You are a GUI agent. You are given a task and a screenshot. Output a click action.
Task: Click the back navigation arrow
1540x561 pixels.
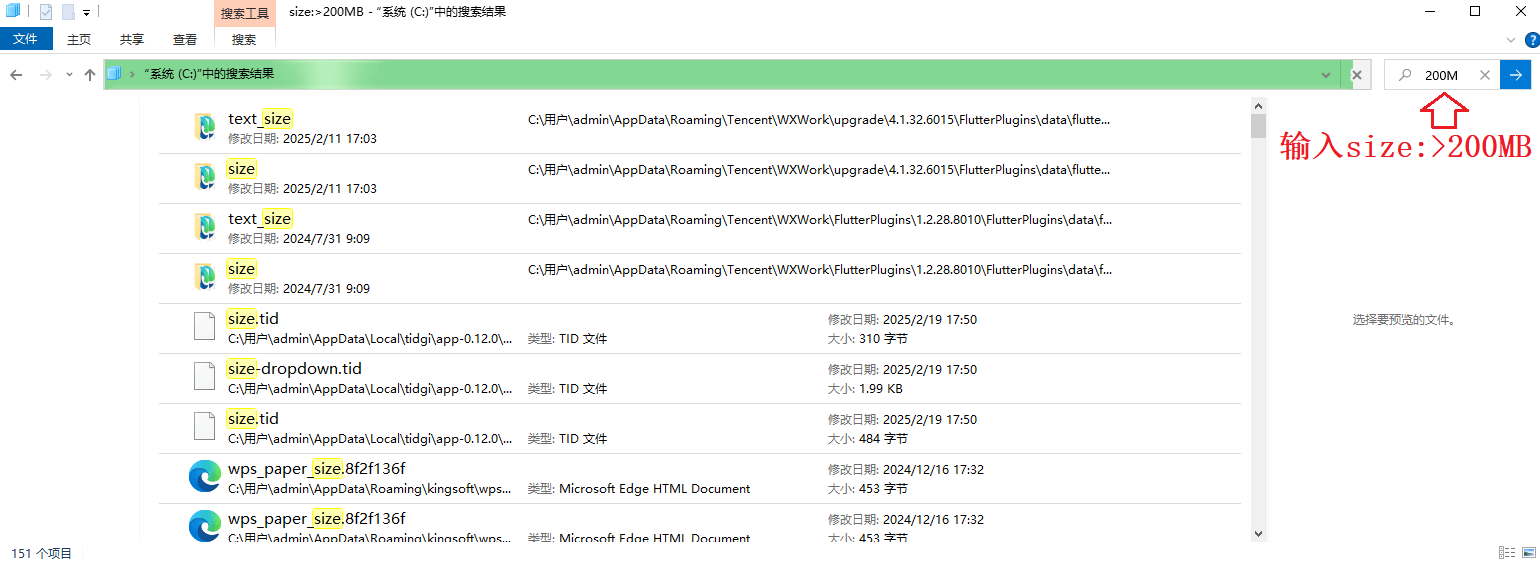coord(16,75)
